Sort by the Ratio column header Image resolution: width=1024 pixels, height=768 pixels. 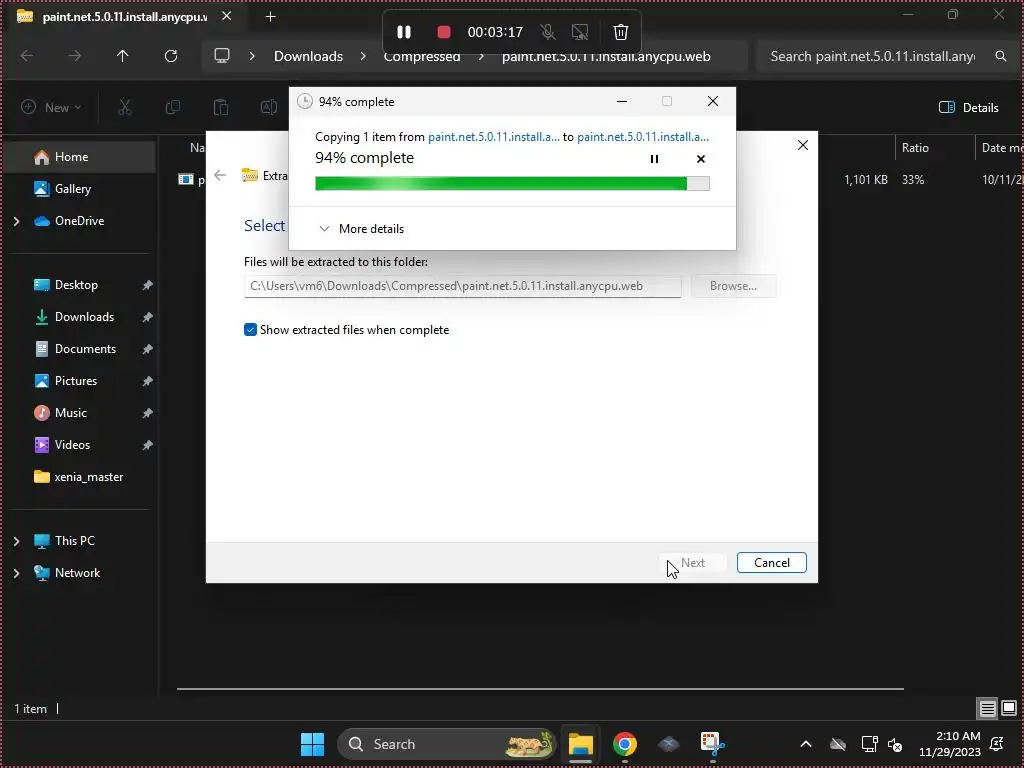tap(915, 148)
